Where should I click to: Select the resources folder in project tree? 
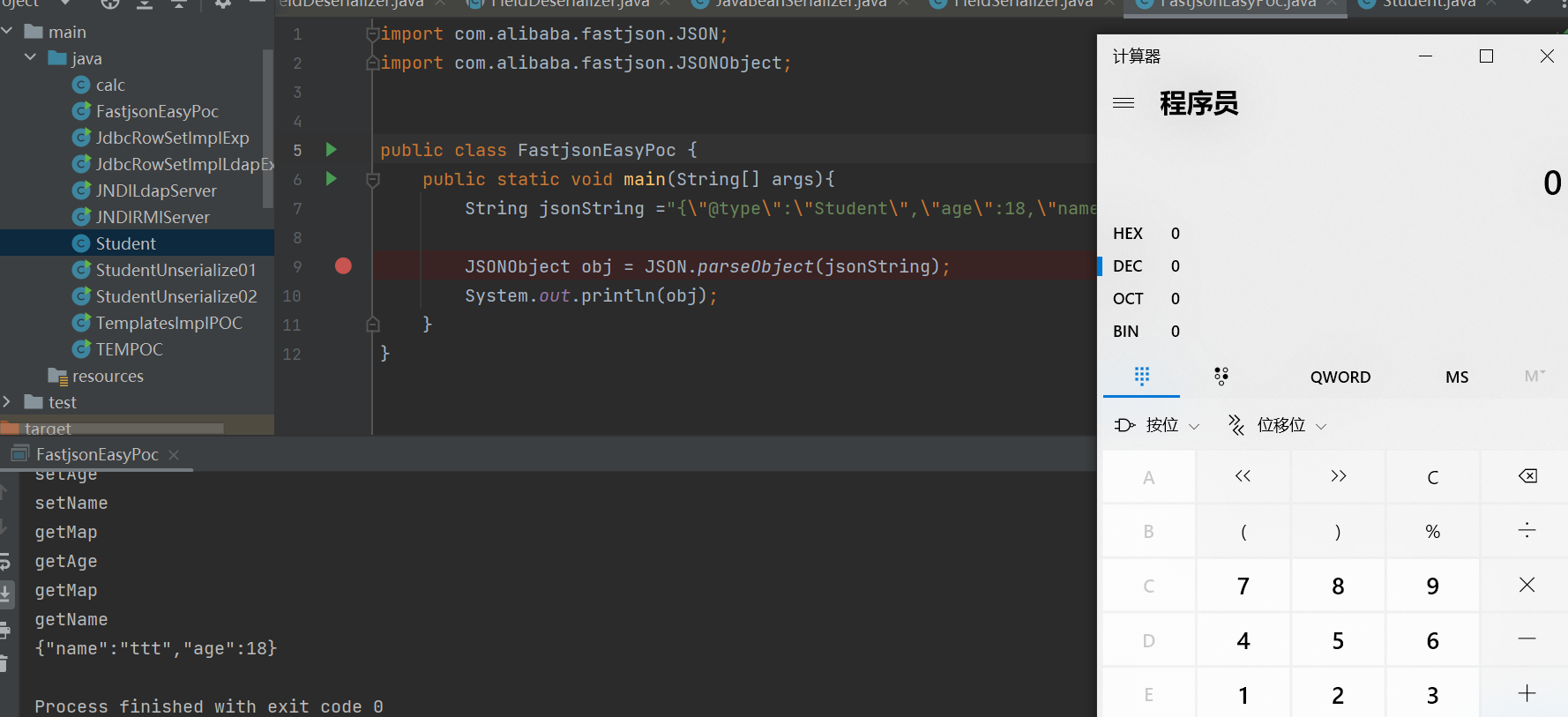pos(108,376)
